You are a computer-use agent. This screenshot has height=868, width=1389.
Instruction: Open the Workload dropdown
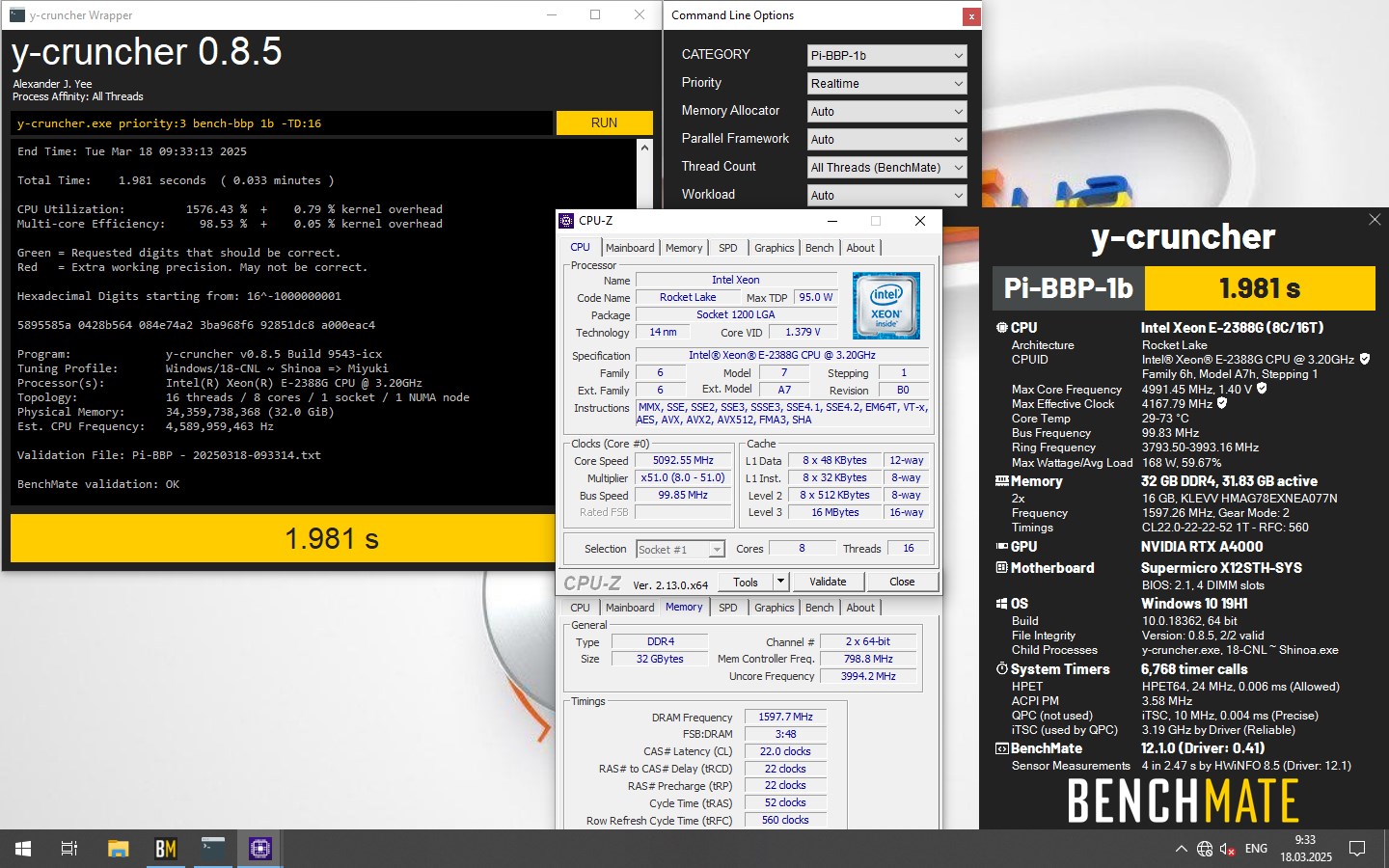tap(886, 196)
